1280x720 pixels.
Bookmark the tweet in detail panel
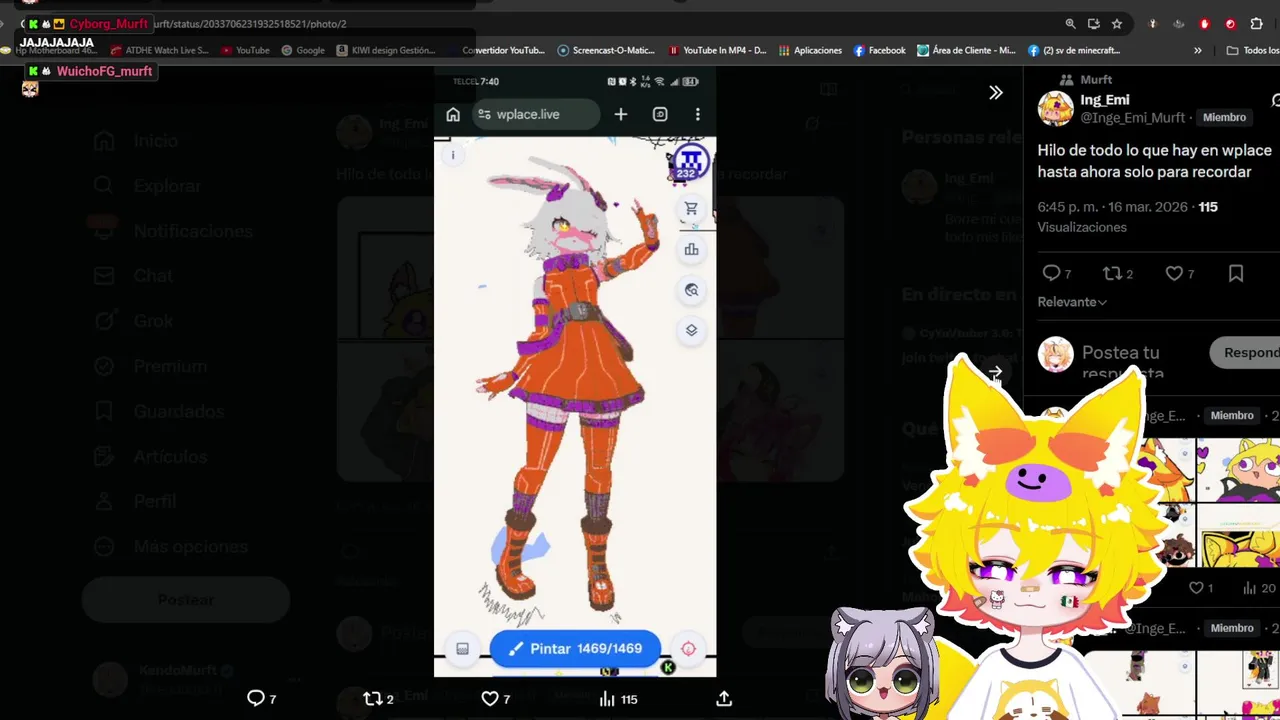1236,273
